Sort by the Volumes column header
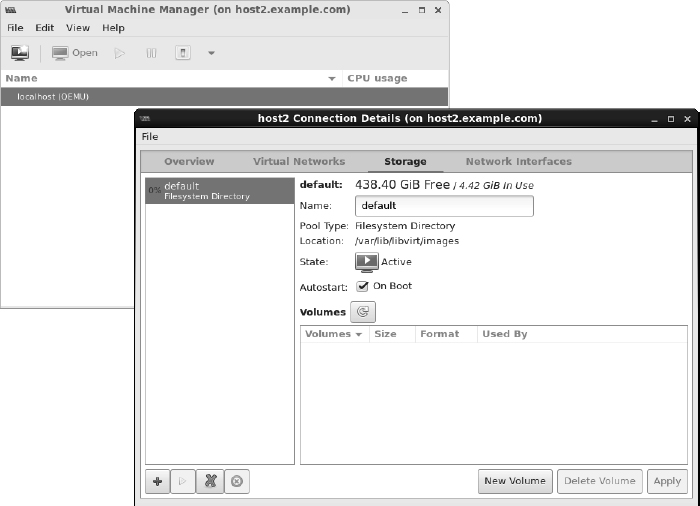Screen dimensions: 700x506 [x=334, y=334]
